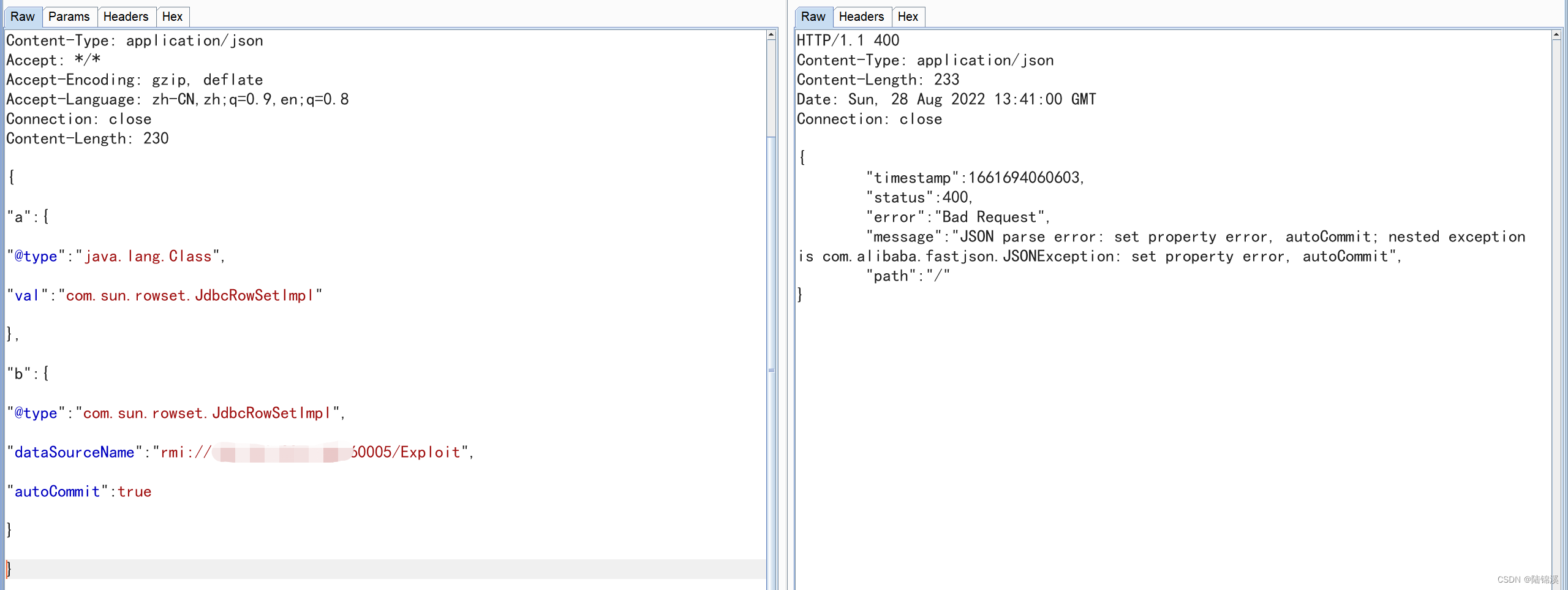Click the dataSourceName rmi:// line

[x=241, y=452]
